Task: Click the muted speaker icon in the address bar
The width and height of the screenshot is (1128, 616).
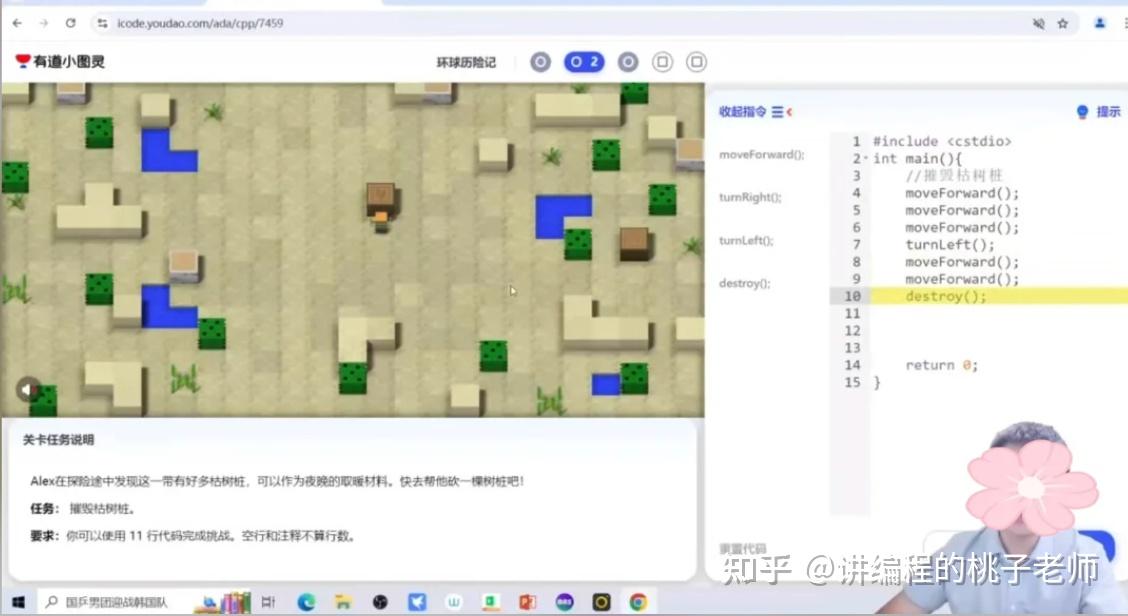Action: [x=1038, y=24]
